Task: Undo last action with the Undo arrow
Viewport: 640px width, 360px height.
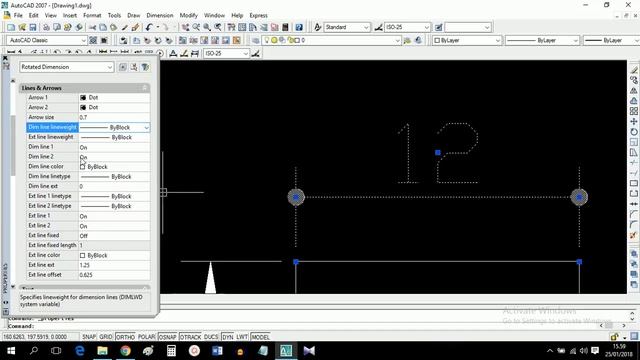Action: [149, 27]
